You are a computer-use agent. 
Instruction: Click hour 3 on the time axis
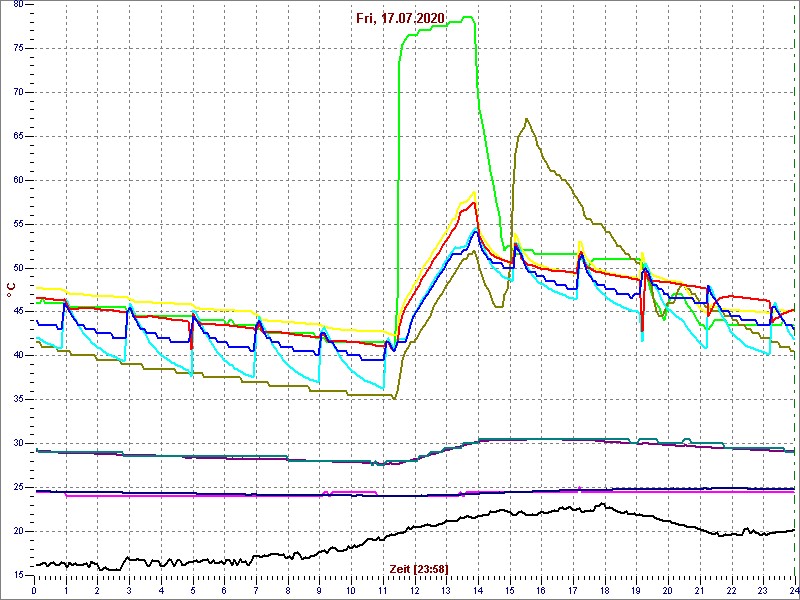click(129, 591)
